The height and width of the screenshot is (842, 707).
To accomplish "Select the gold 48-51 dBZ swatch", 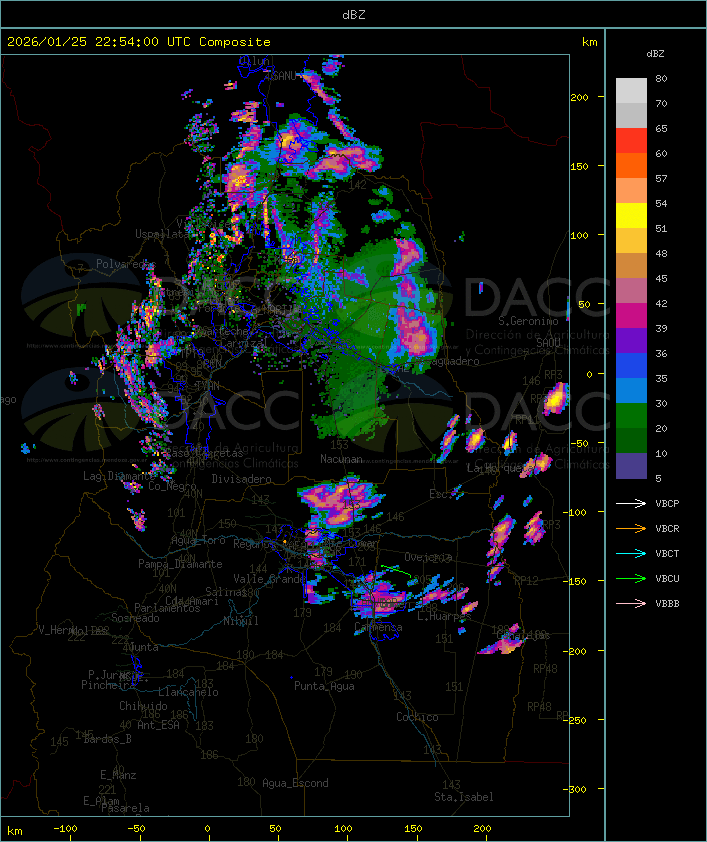I will (631, 241).
